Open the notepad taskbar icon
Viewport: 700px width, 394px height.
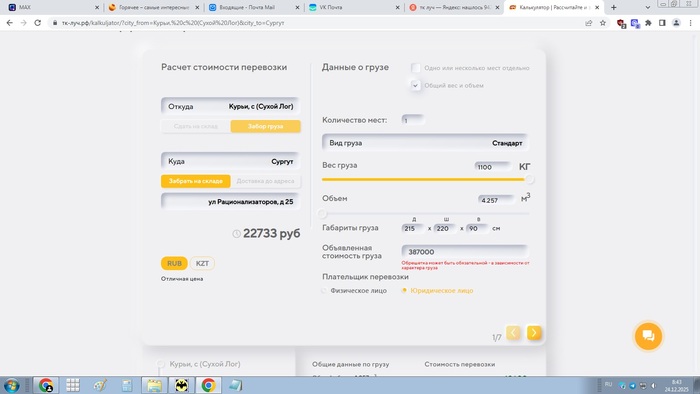click(x=236, y=385)
